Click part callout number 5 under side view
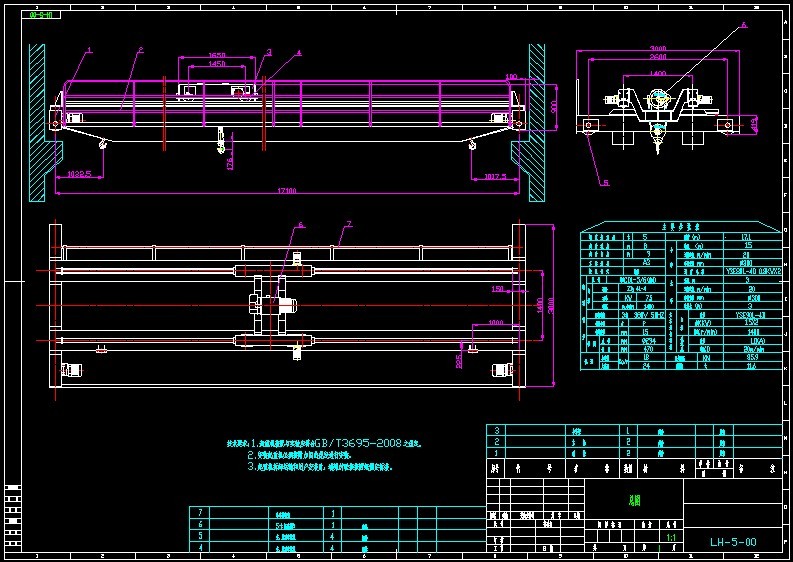The image size is (793, 562). (x=605, y=183)
